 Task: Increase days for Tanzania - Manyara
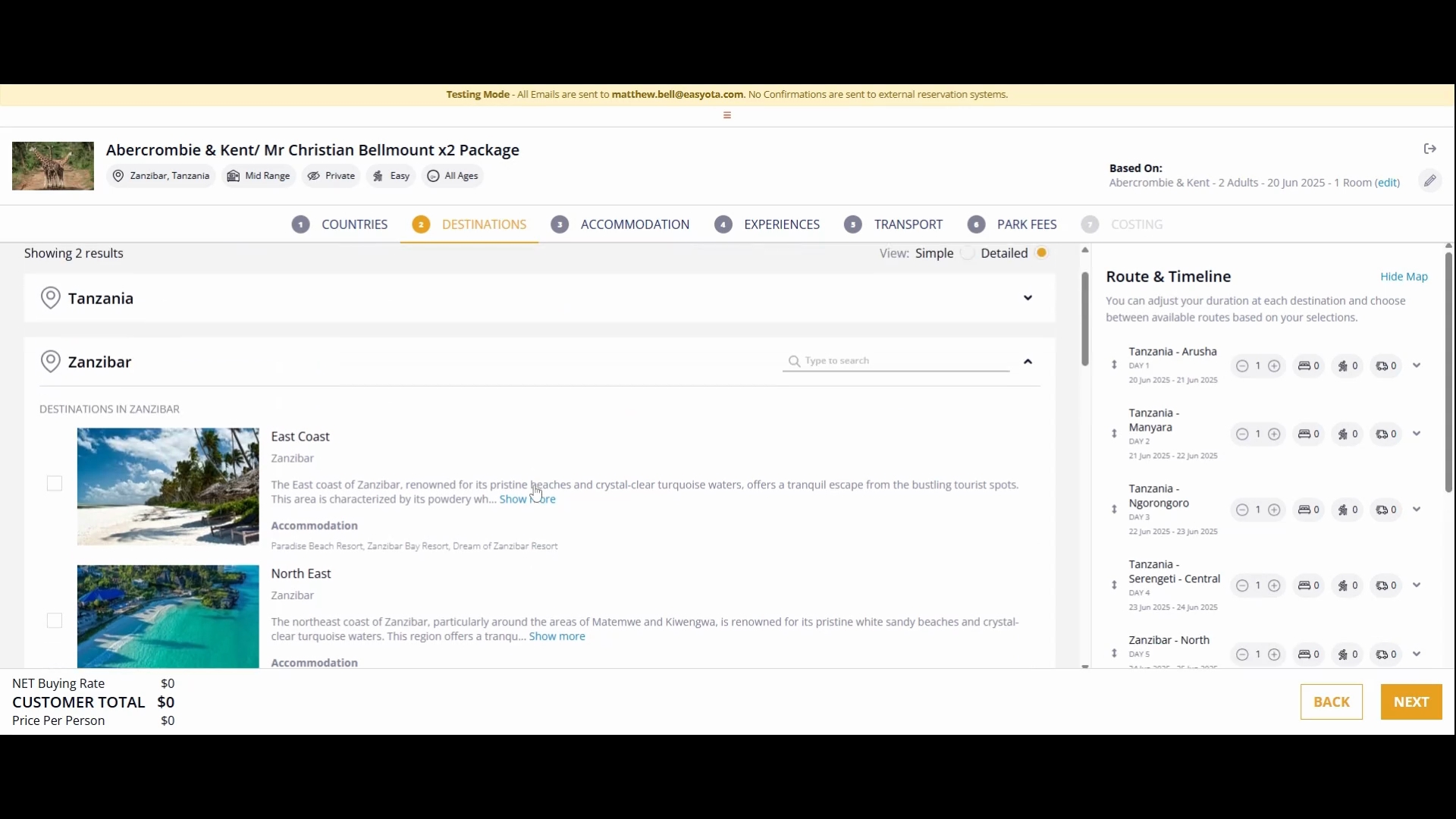(1275, 435)
